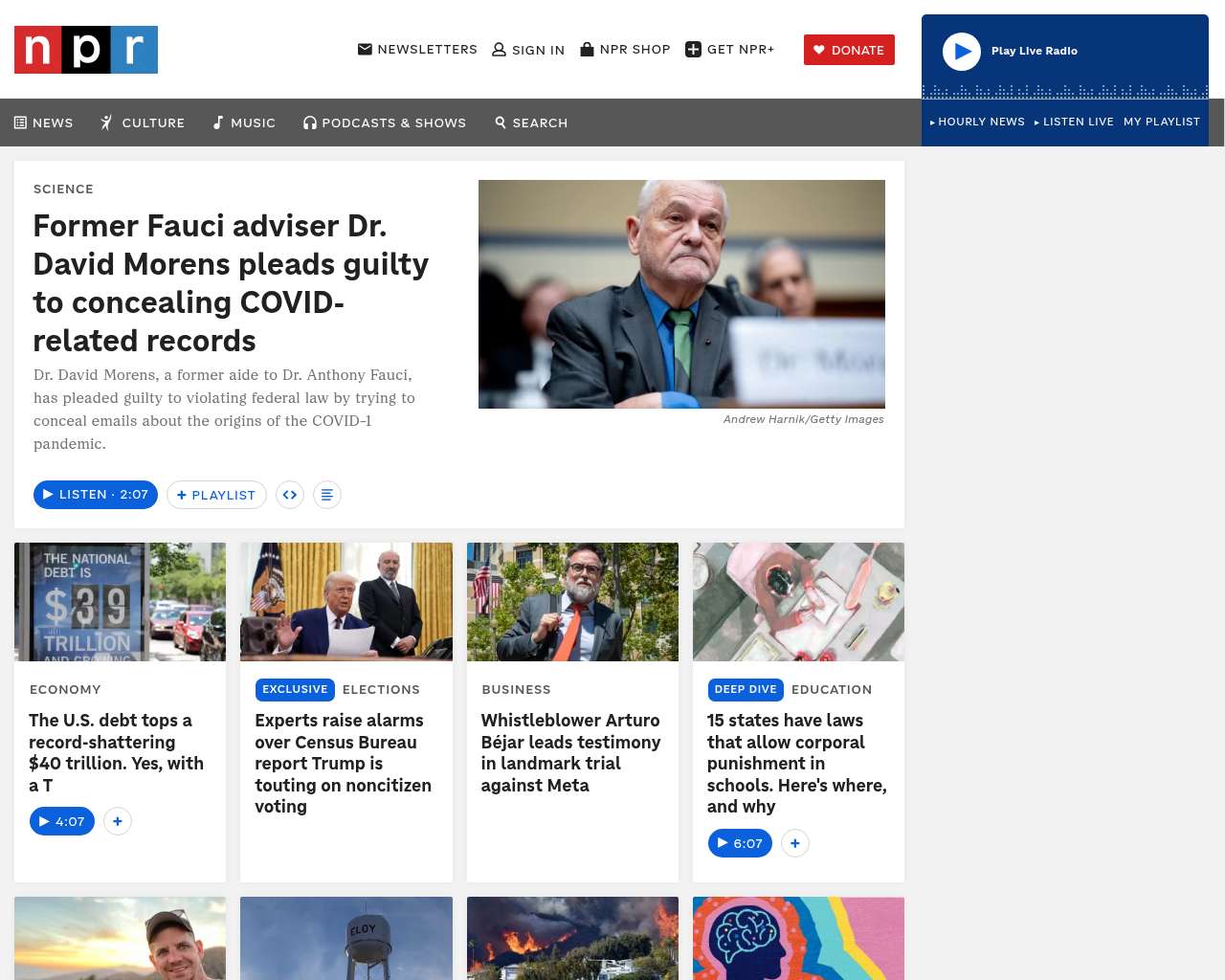Click the heart icon on Donate

pos(819,50)
